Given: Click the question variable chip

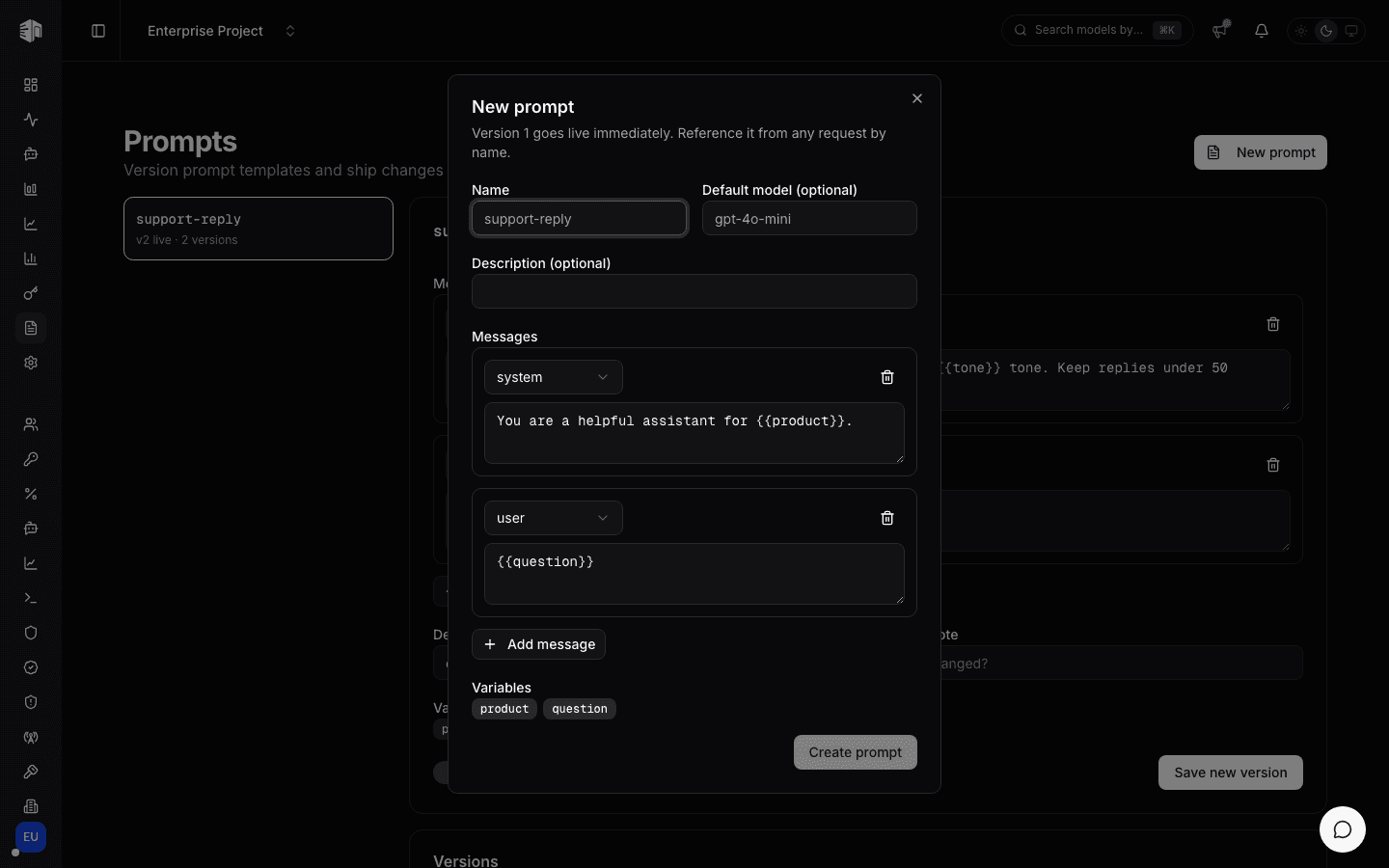Looking at the screenshot, I should (x=580, y=709).
